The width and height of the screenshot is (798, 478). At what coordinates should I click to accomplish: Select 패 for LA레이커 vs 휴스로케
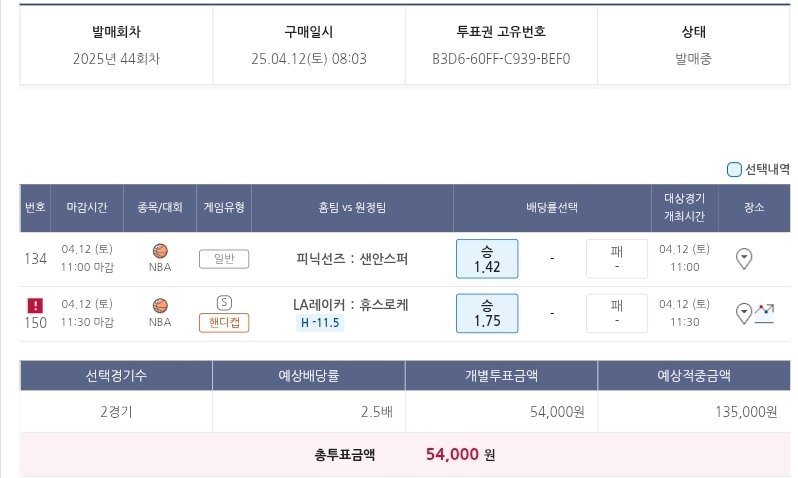pos(616,313)
